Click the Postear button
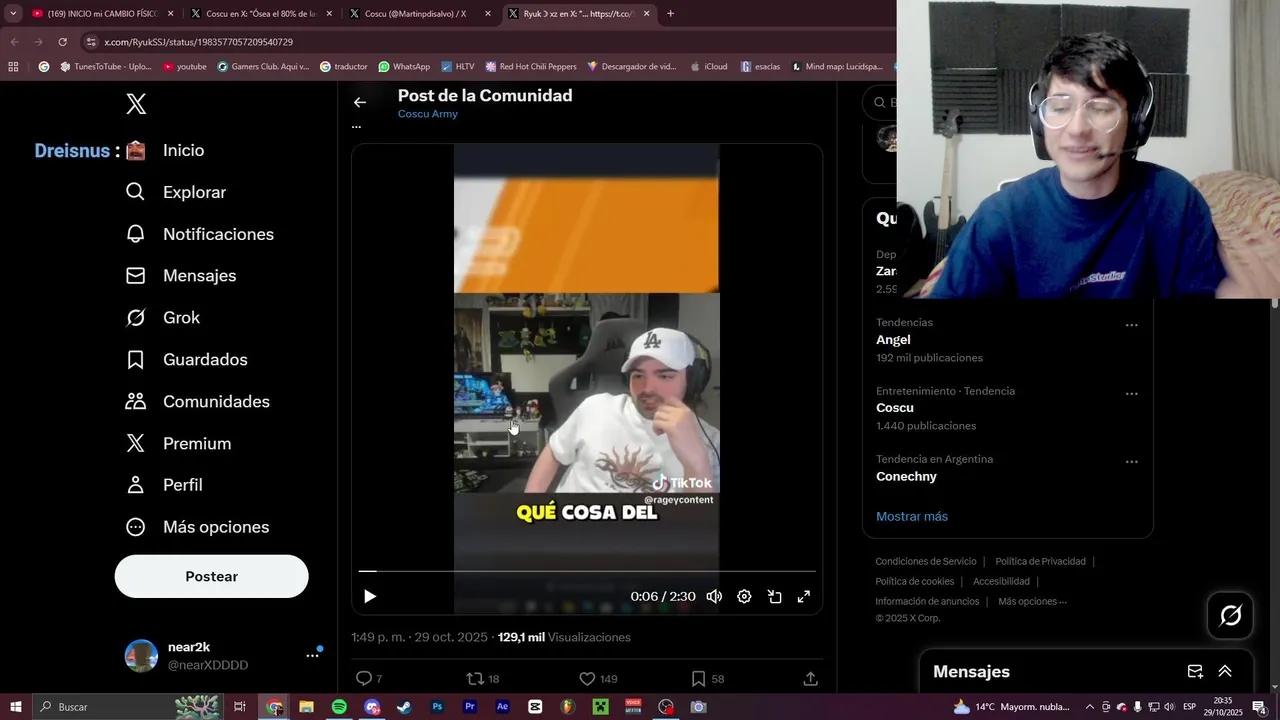Image resolution: width=1280 pixels, height=720 pixels. 211,576
